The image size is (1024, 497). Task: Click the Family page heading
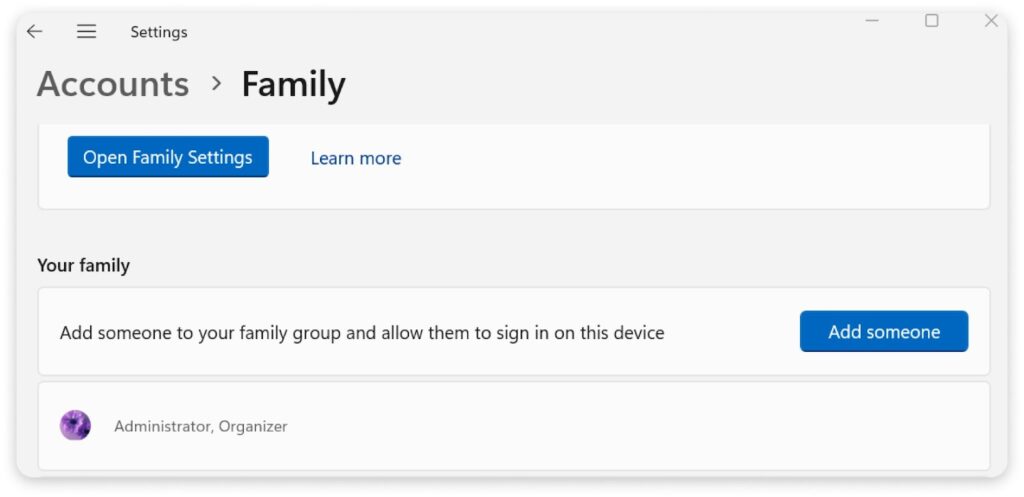point(293,84)
